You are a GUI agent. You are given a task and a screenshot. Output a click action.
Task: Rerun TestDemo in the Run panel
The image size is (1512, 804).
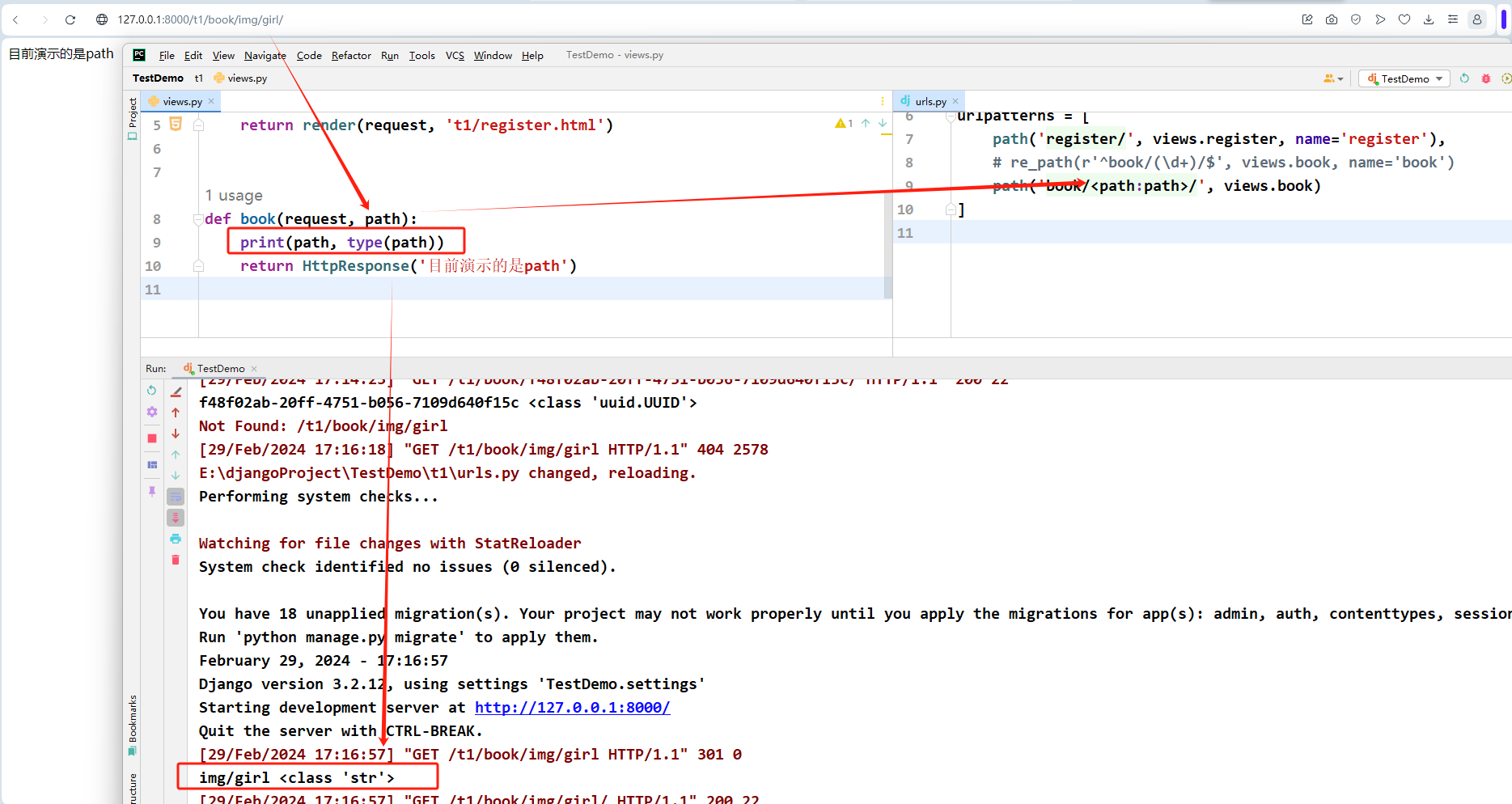tap(151, 391)
